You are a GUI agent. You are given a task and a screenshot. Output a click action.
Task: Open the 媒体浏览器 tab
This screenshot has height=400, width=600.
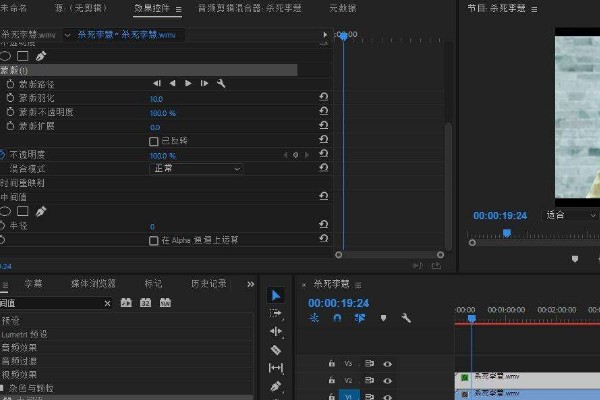92,283
